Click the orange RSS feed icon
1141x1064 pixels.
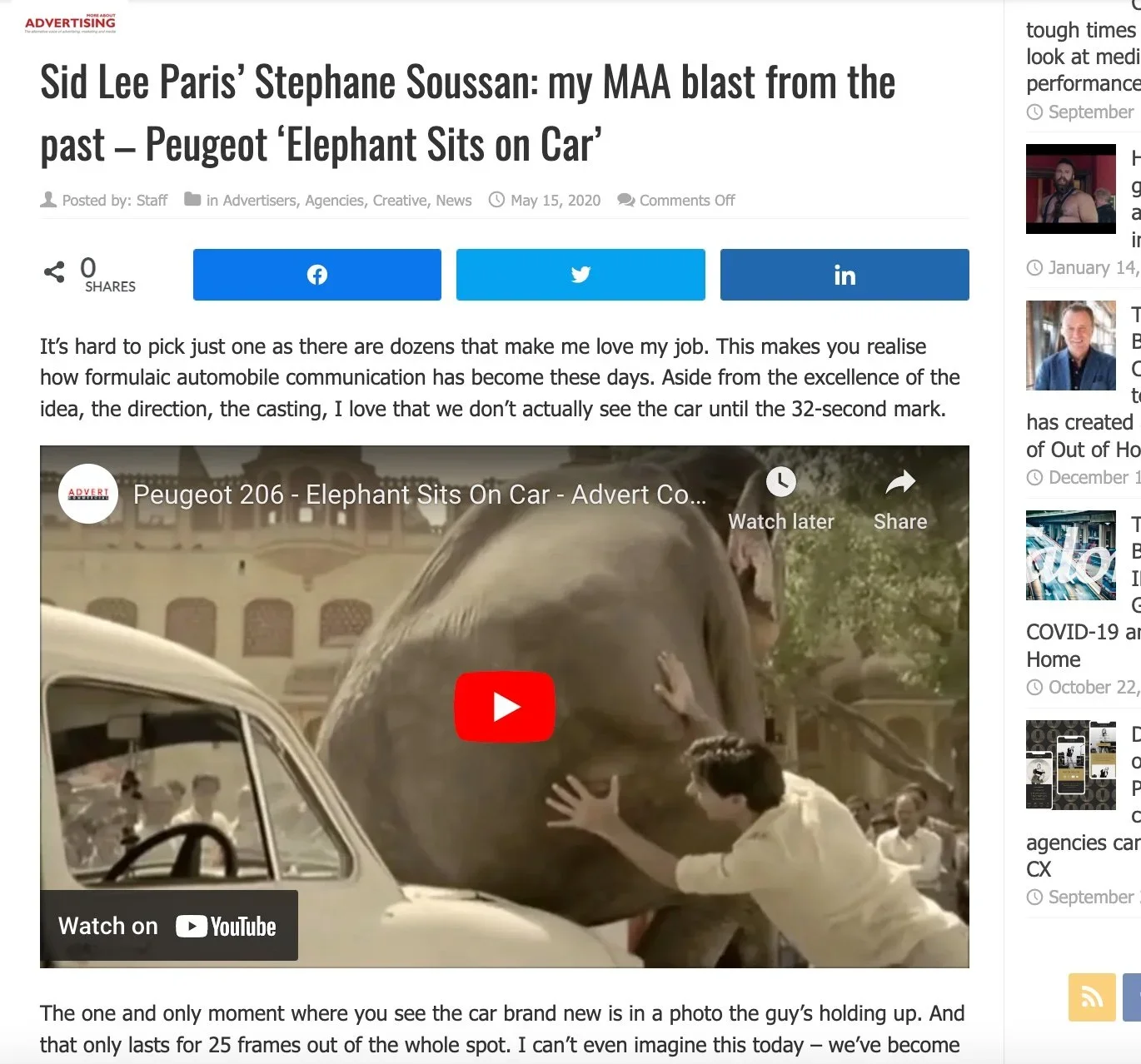pos(1092,997)
